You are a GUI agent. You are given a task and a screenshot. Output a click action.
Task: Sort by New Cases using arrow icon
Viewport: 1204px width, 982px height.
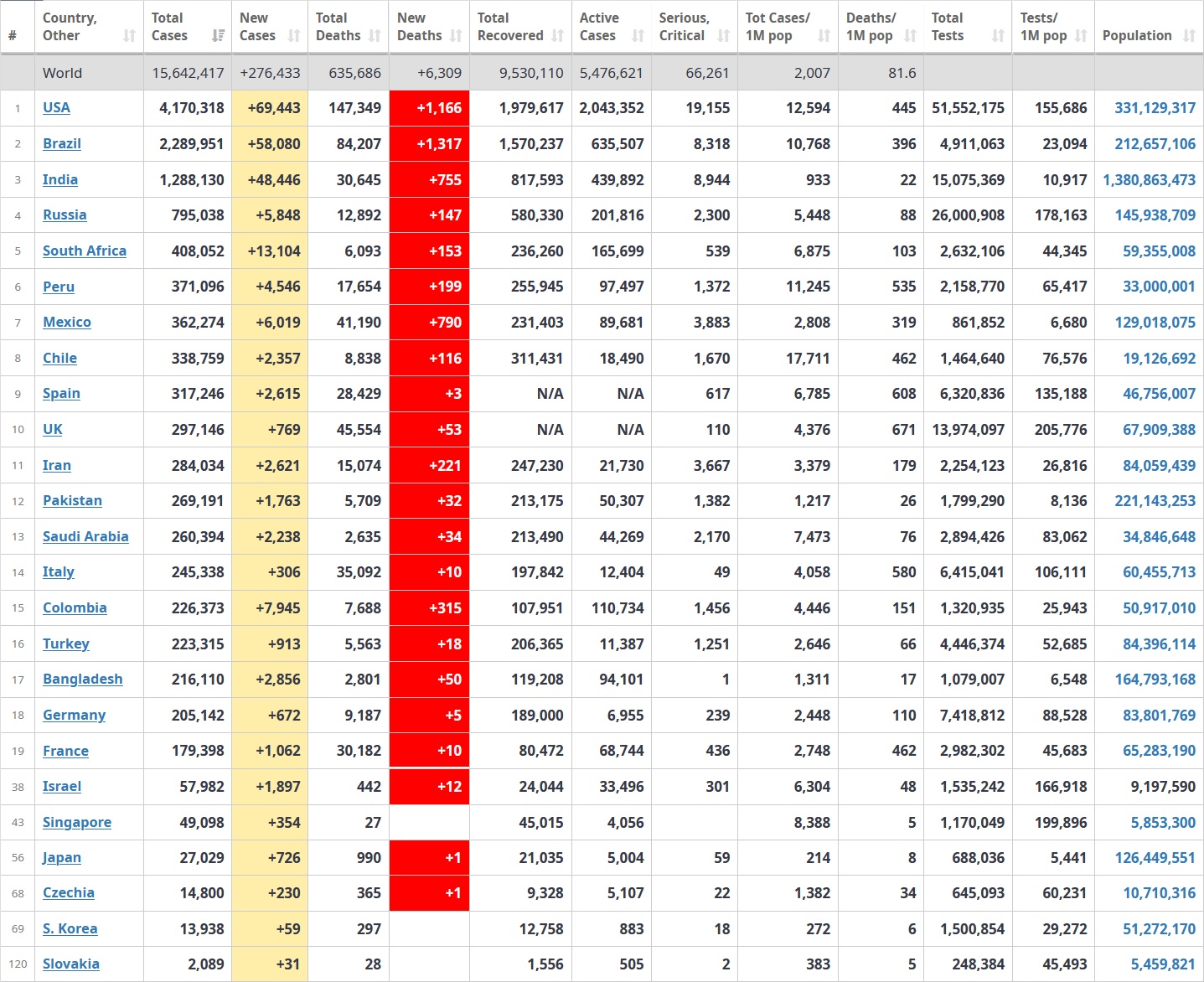pos(294,36)
